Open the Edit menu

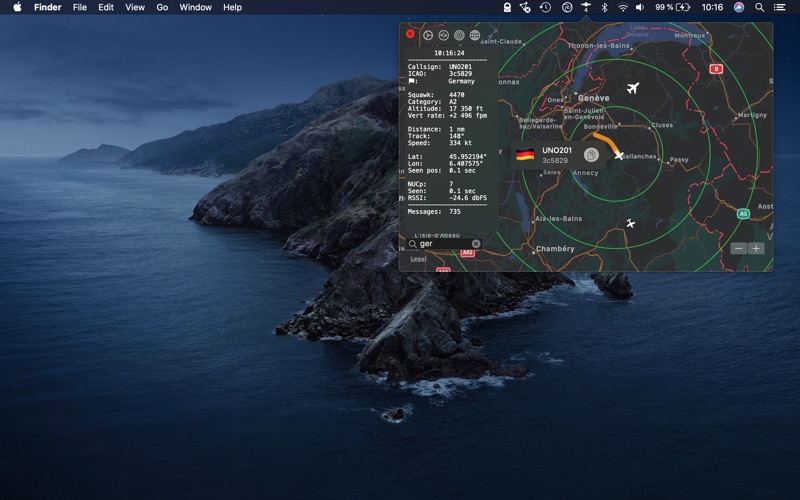[x=106, y=7]
